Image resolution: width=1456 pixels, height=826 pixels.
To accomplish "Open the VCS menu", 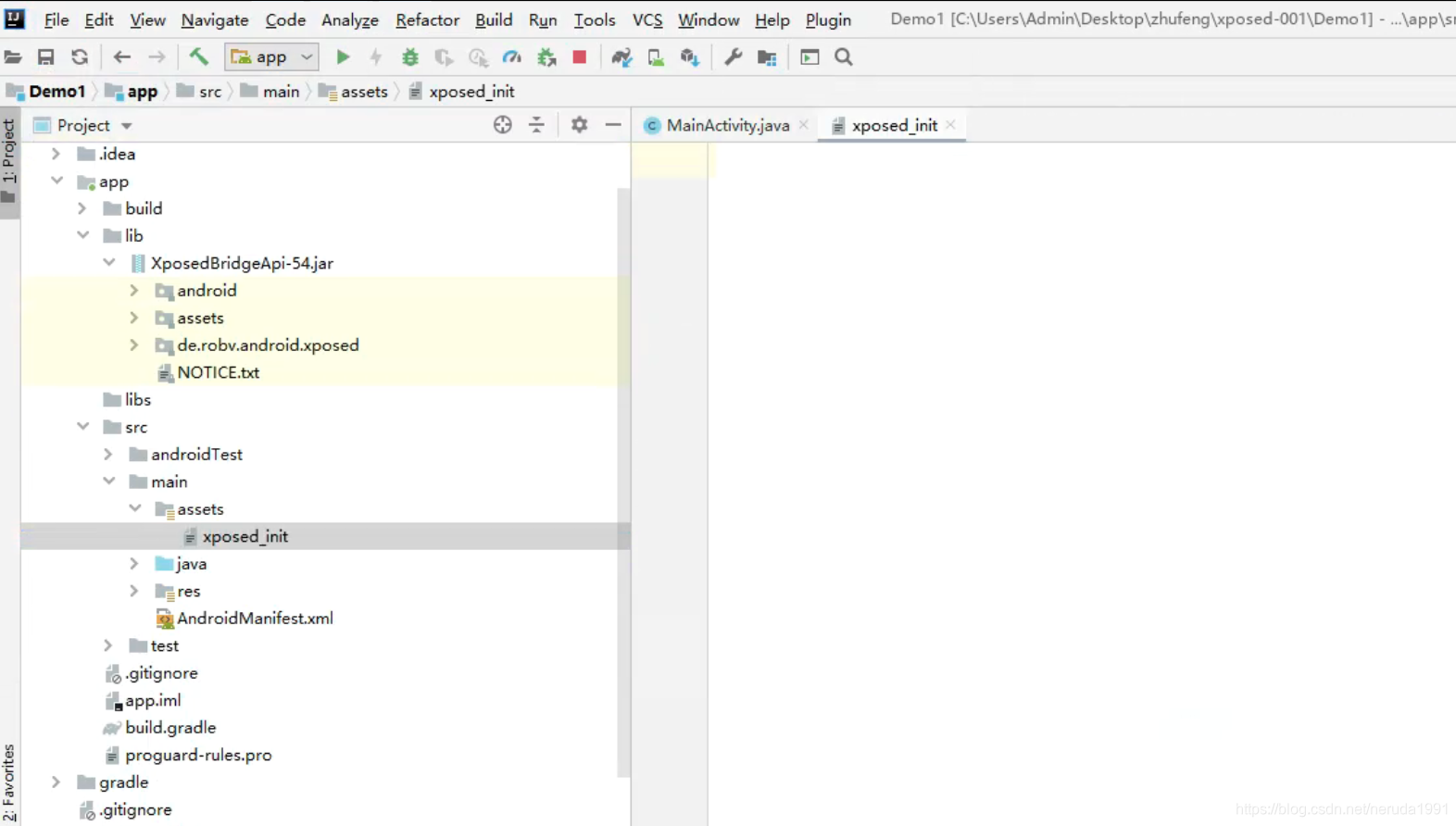I will (647, 19).
